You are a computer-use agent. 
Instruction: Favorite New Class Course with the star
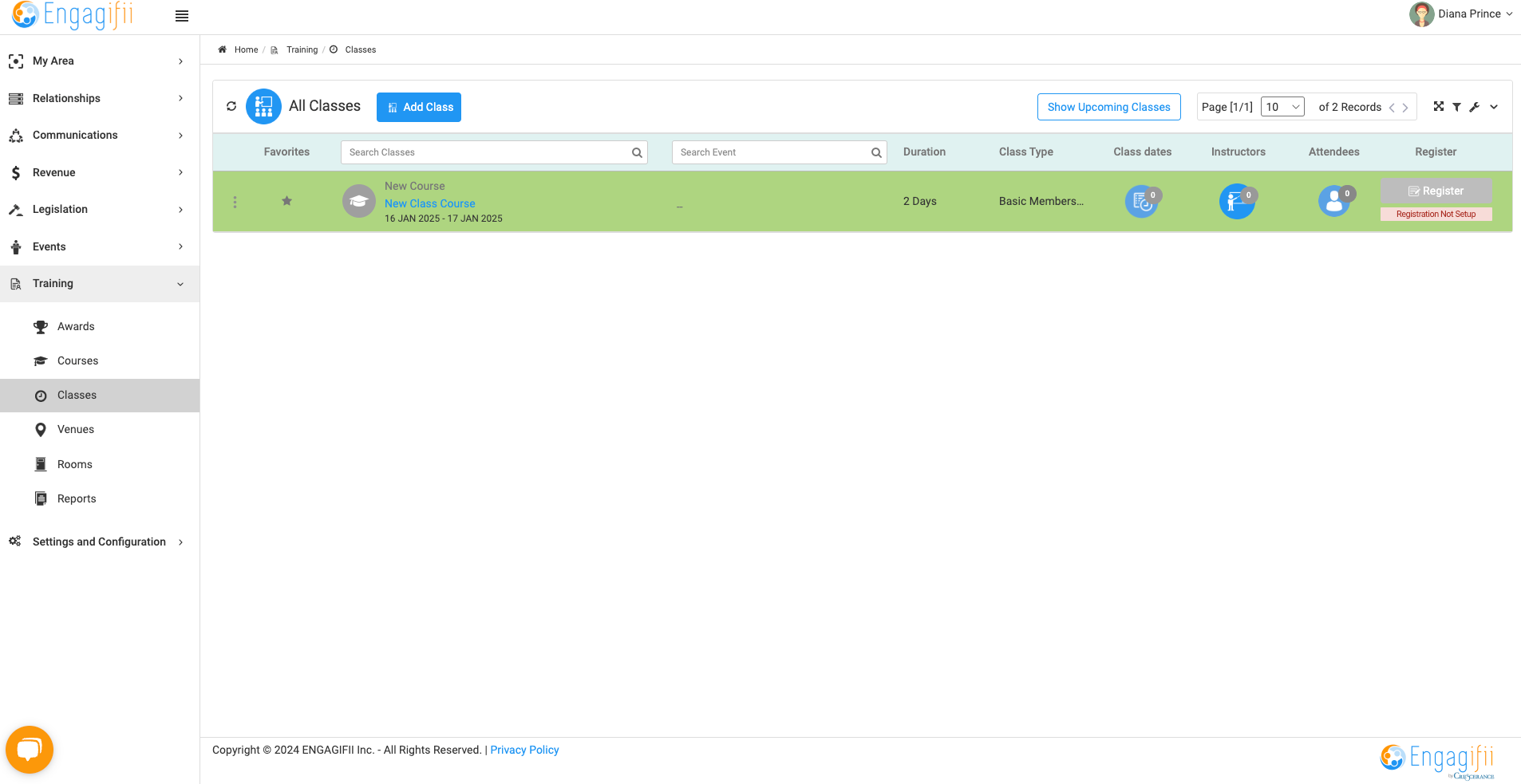coord(286,201)
